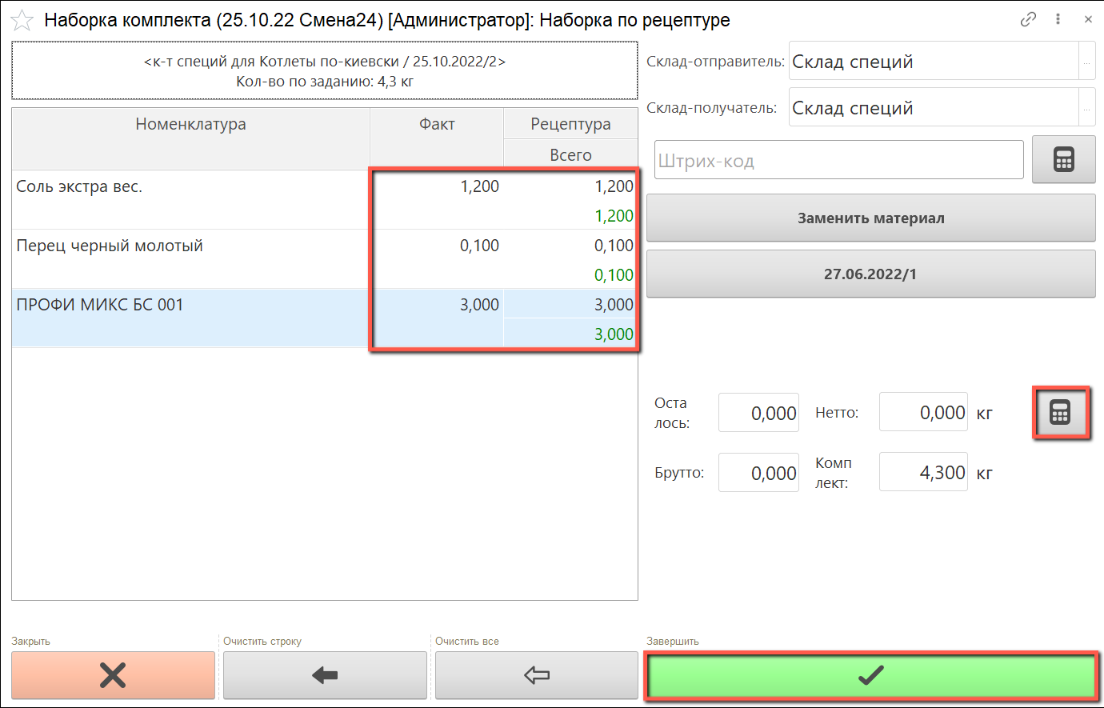Viewport: 1104px width, 708px height.
Task: Edit the Брутто weight field
Action: pos(758,473)
